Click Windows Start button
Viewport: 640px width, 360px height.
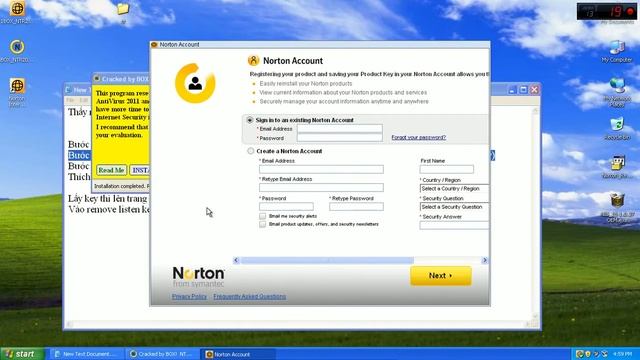(x=22, y=354)
